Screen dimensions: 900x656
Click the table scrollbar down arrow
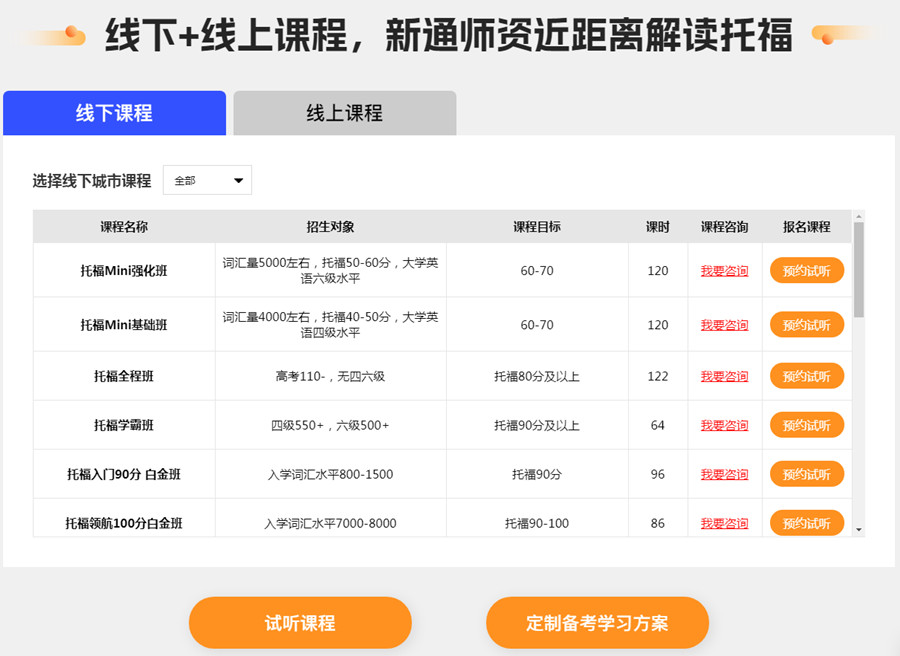point(859,529)
